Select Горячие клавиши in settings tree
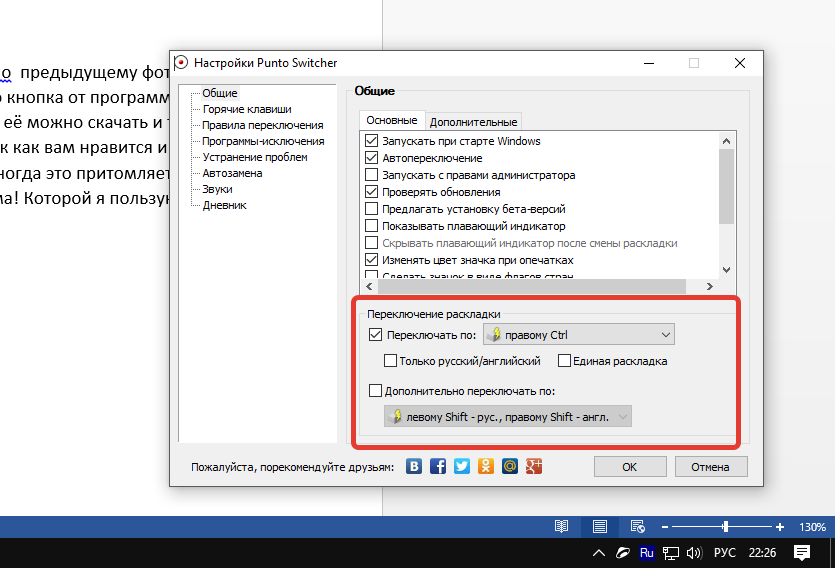This screenshot has width=835, height=568. coord(247,109)
